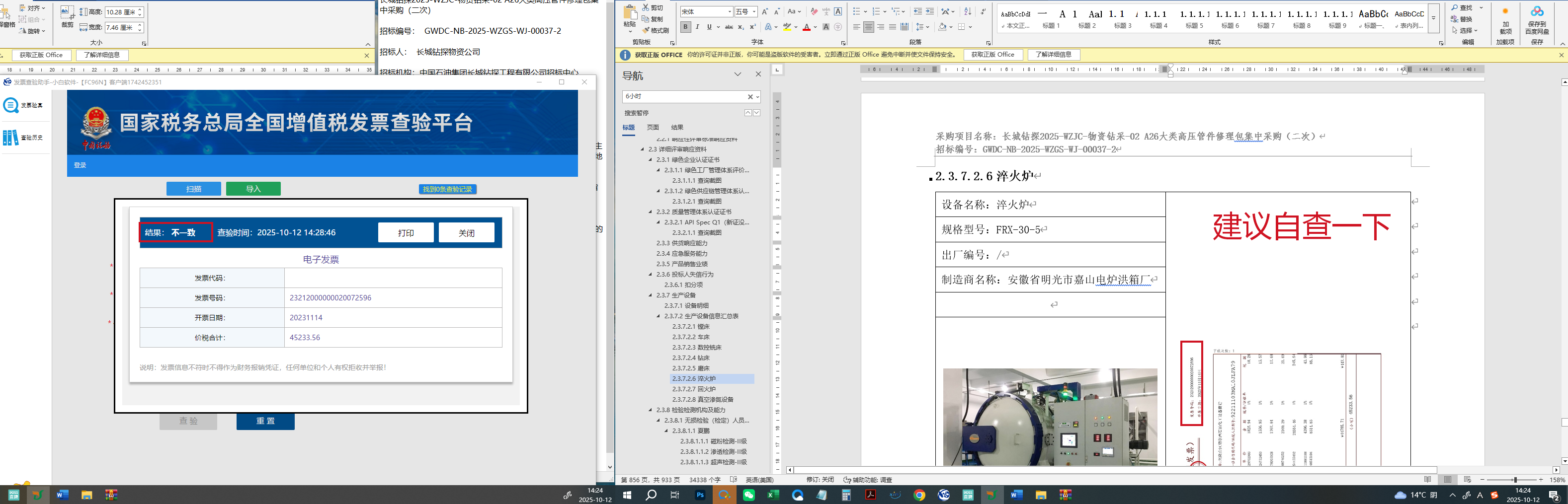Toggle italic formatting in Word ribbon

(698, 27)
